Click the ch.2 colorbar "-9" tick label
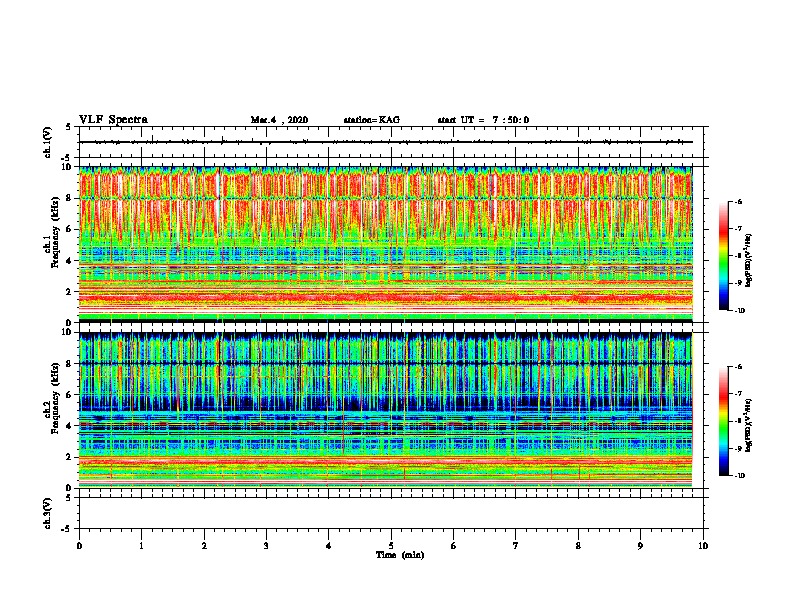Image resolution: width=792 pixels, height=612 pixels. [738, 448]
